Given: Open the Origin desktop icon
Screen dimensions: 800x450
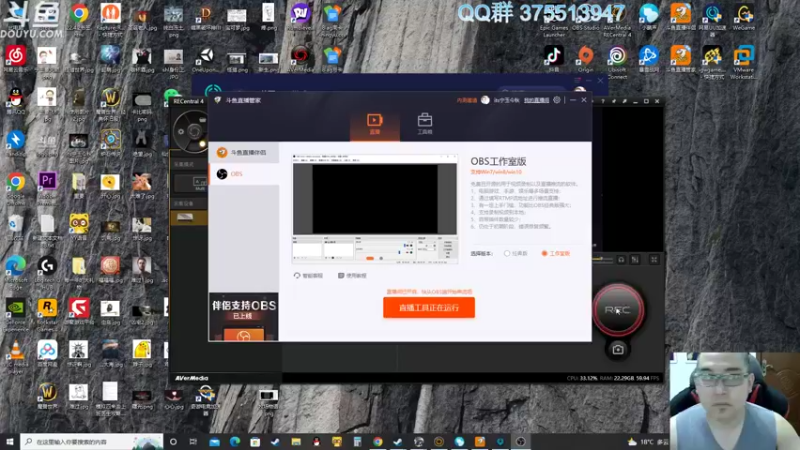Looking at the screenshot, I should (585, 58).
